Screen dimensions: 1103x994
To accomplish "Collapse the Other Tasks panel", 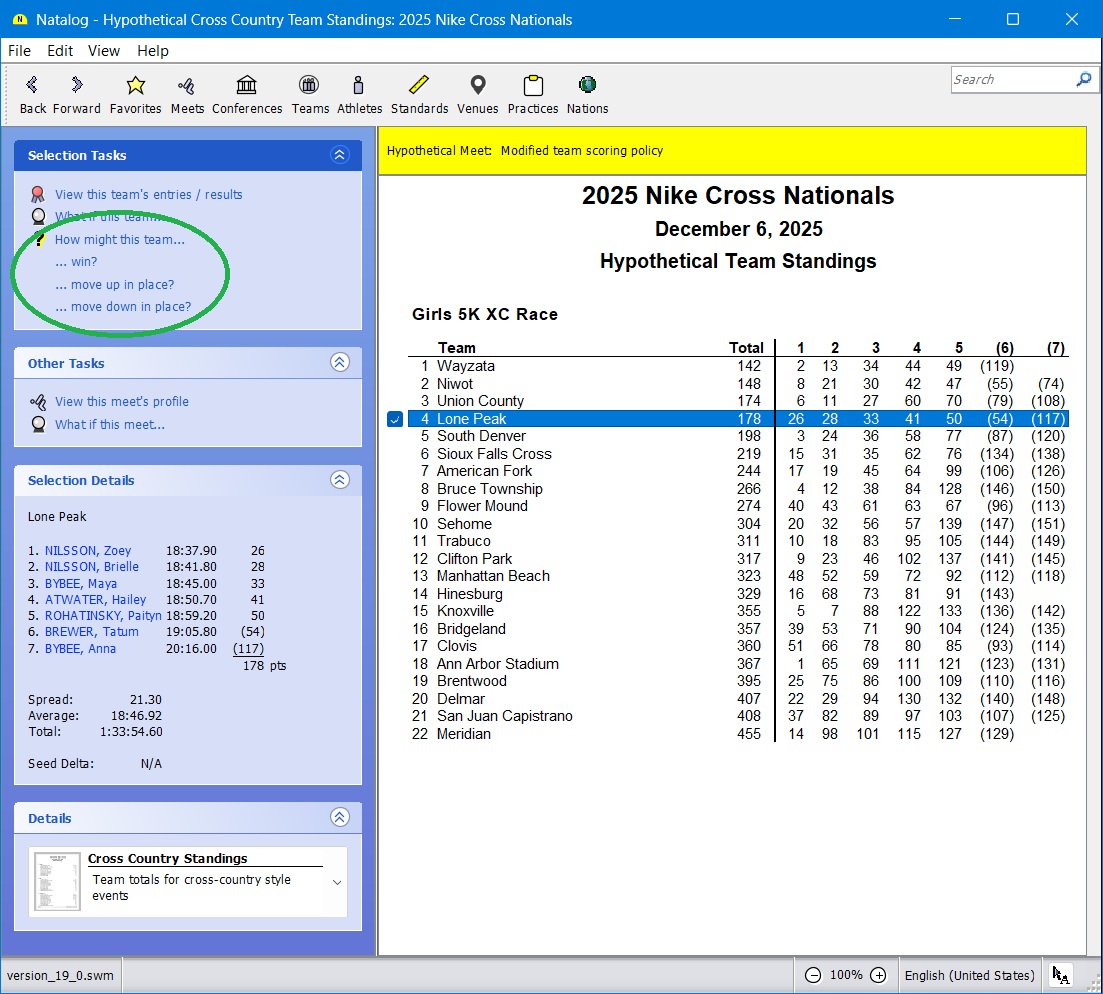I will click(339, 363).
